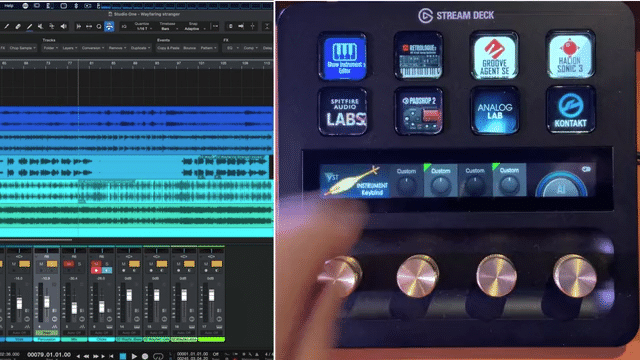
Task: Select the Eraser tool in Studio One toolbar
Action: pos(18,27)
